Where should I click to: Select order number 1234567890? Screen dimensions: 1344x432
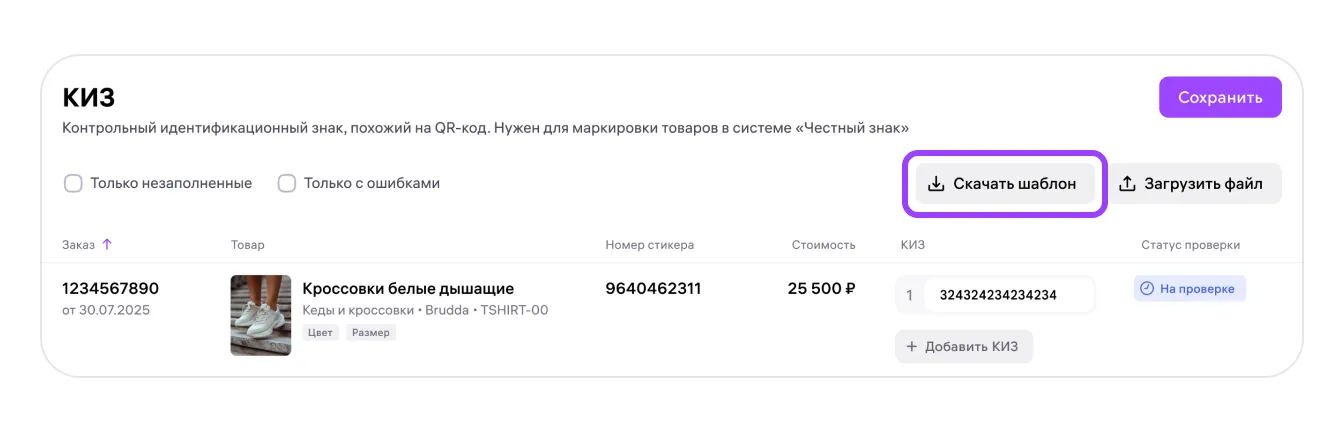(x=110, y=289)
